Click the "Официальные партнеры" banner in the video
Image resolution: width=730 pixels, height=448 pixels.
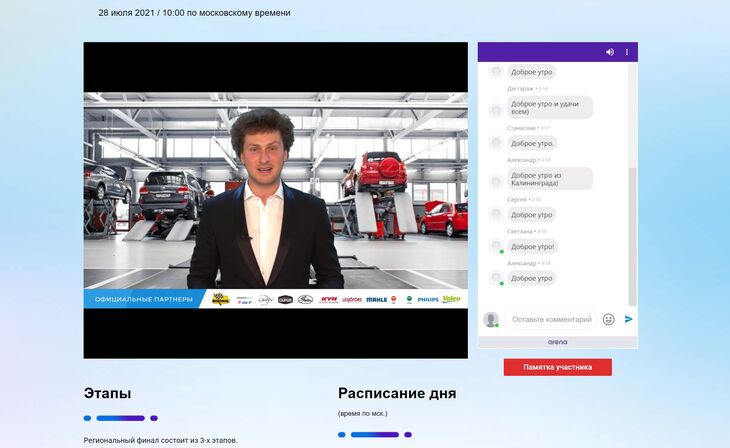pyautogui.click(x=143, y=299)
